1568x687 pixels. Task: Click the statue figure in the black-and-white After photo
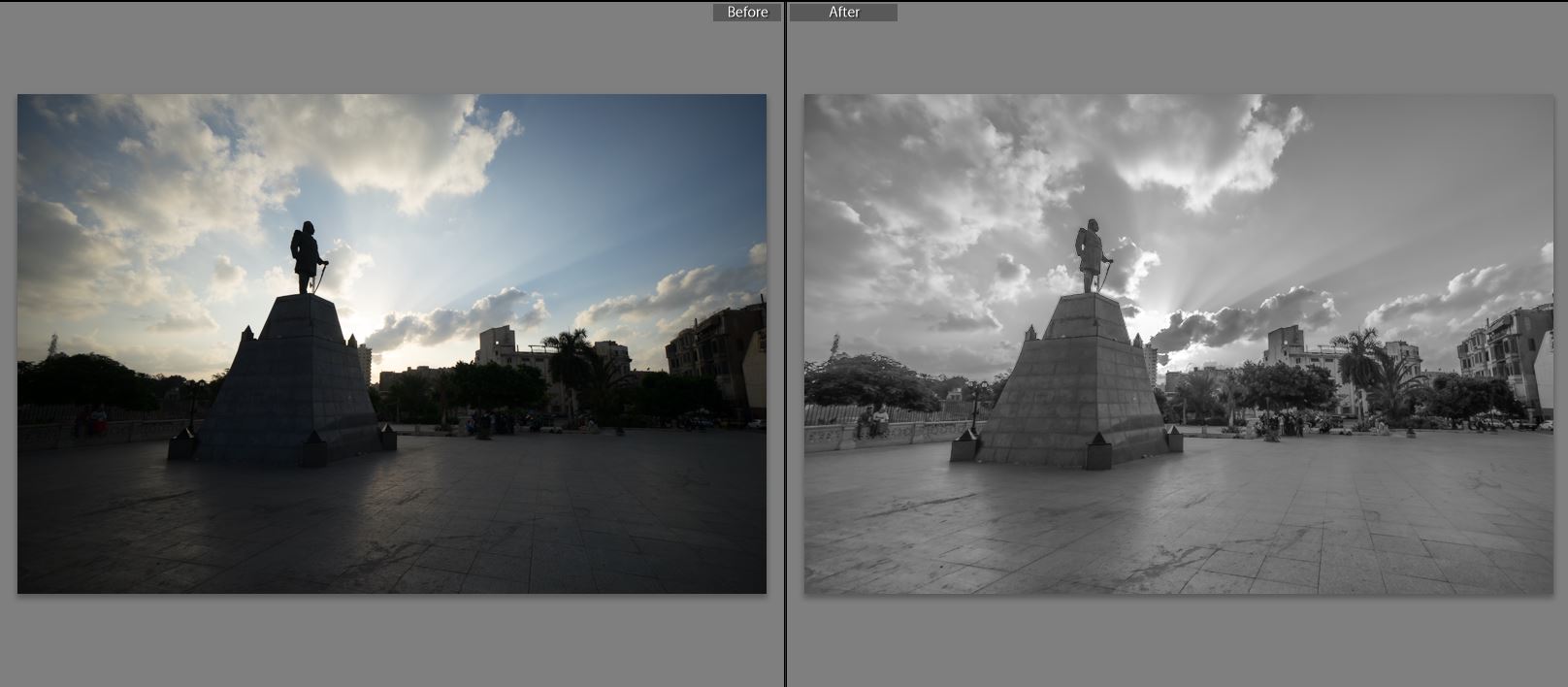pyautogui.click(x=1093, y=255)
